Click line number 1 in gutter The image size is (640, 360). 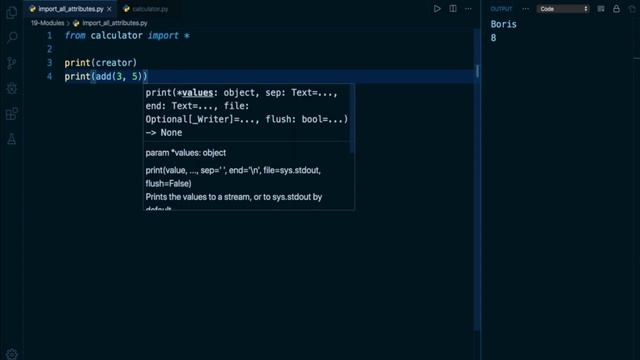pos(49,36)
